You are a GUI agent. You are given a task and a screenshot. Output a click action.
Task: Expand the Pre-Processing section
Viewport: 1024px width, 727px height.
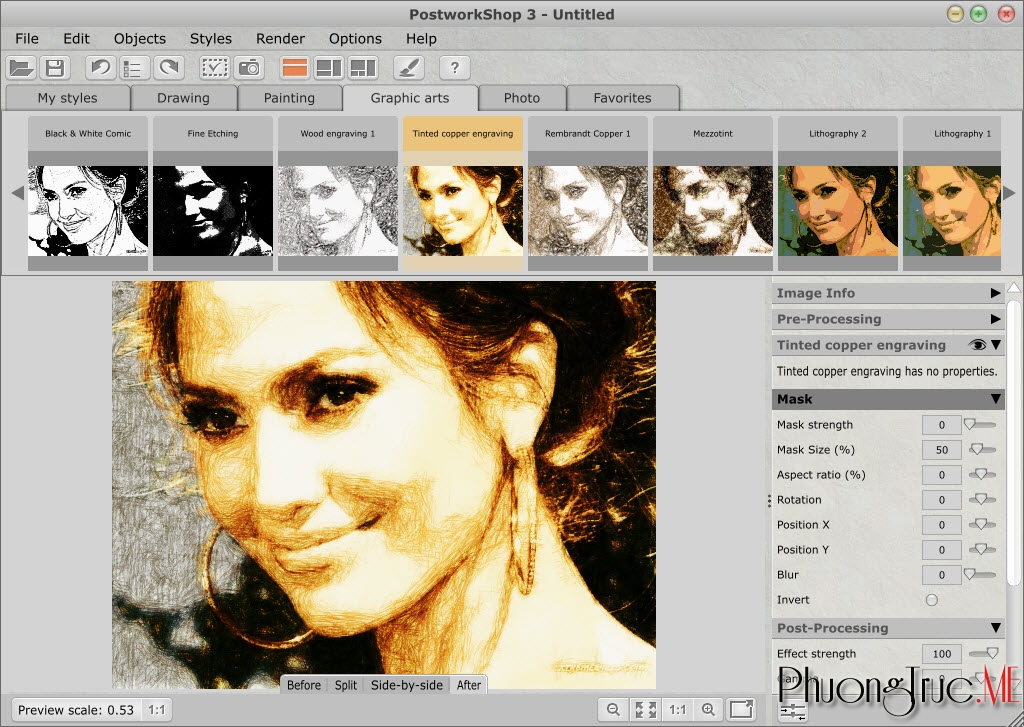point(995,319)
